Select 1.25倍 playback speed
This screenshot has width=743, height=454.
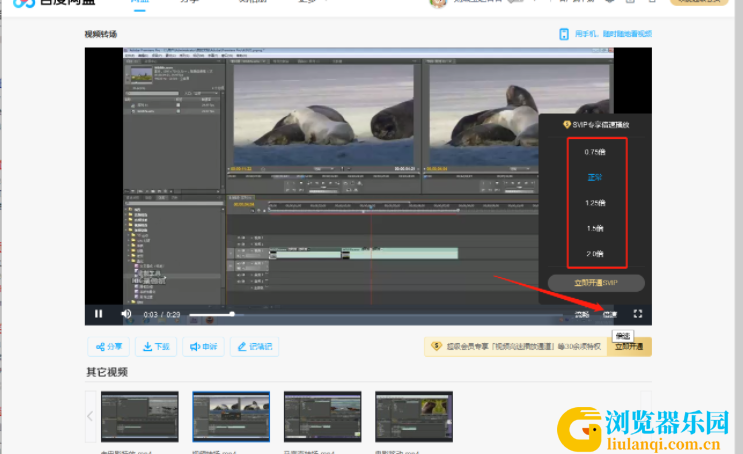[595, 203]
